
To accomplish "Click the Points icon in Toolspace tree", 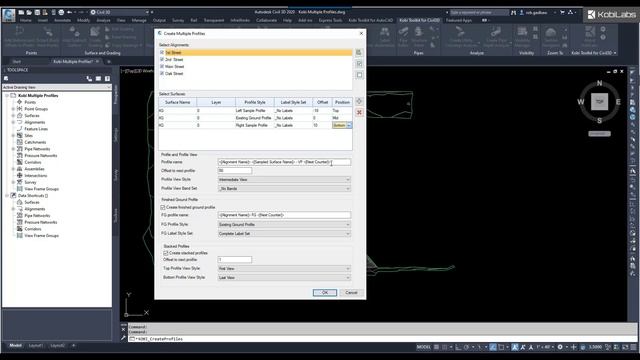I will coord(19,102).
